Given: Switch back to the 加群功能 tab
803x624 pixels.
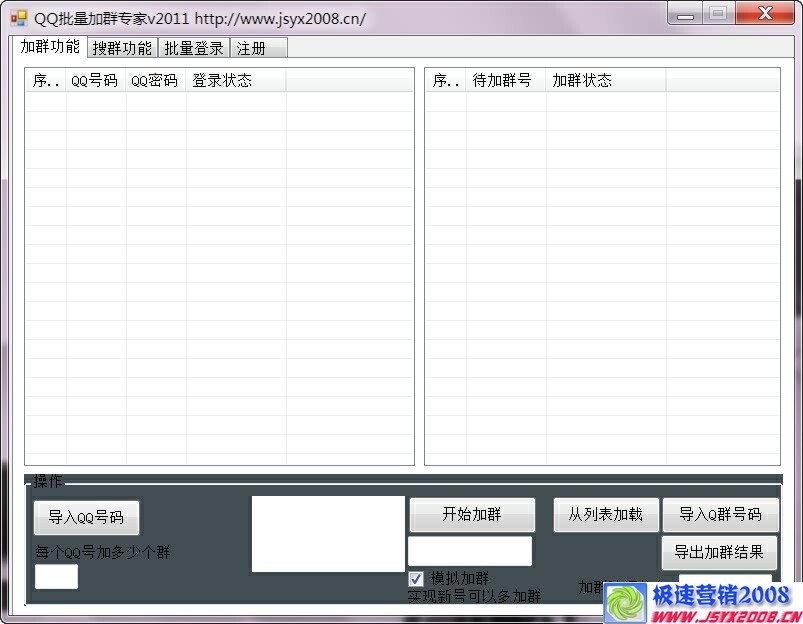Looking at the screenshot, I should [x=50, y=46].
